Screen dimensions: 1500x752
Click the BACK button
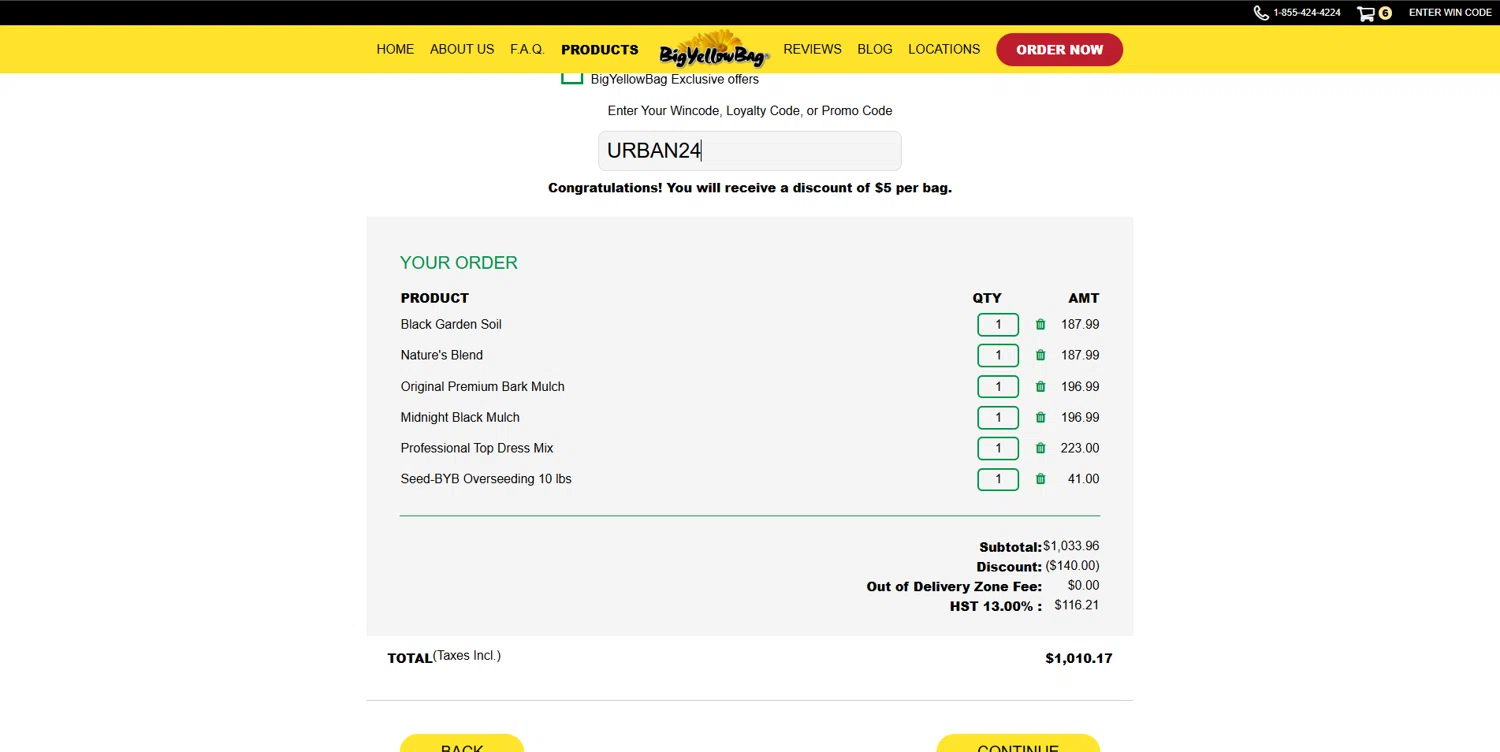[x=462, y=743]
